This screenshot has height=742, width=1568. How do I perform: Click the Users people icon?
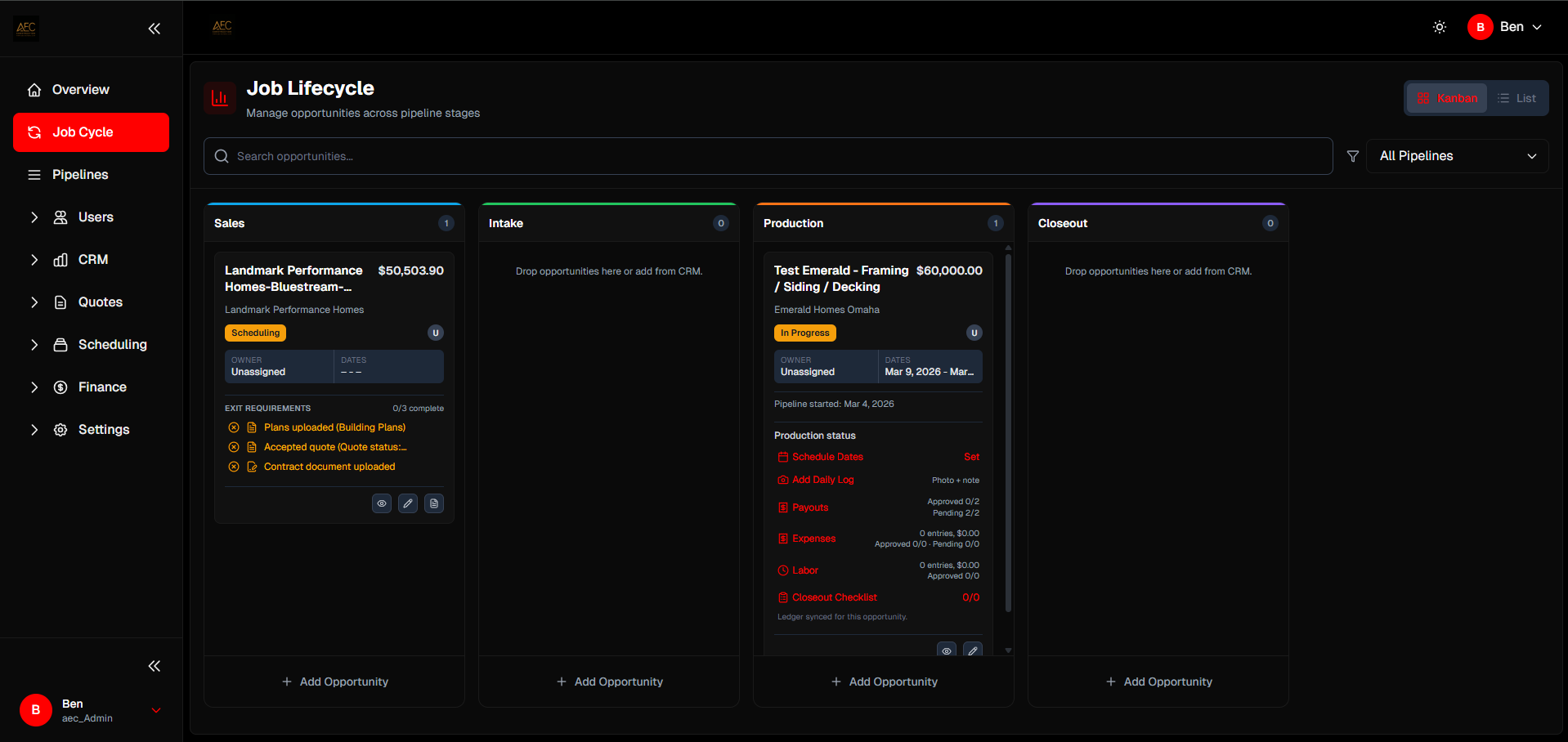pyautogui.click(x=60, y=217)
